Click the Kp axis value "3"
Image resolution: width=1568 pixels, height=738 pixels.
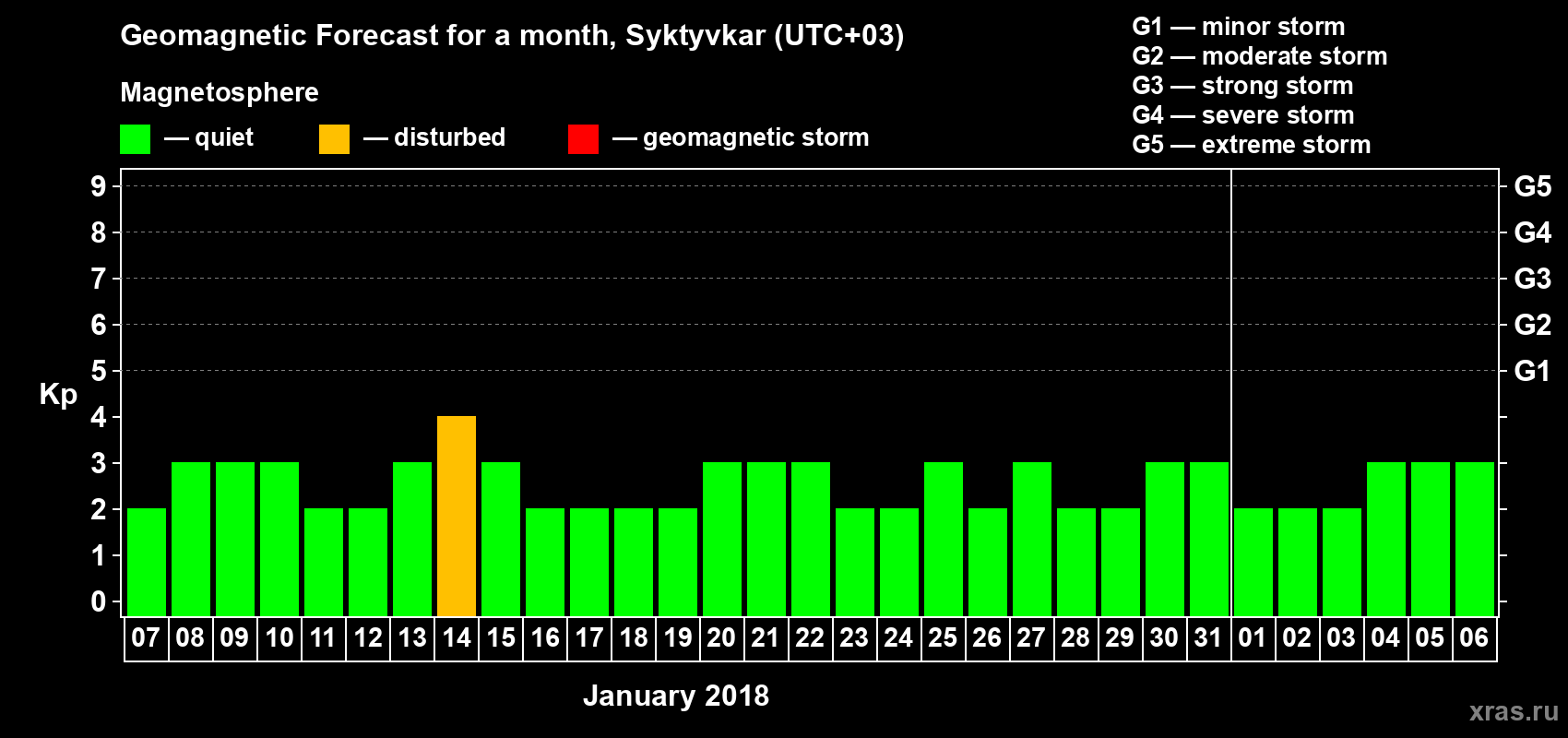tap(99, 463)
